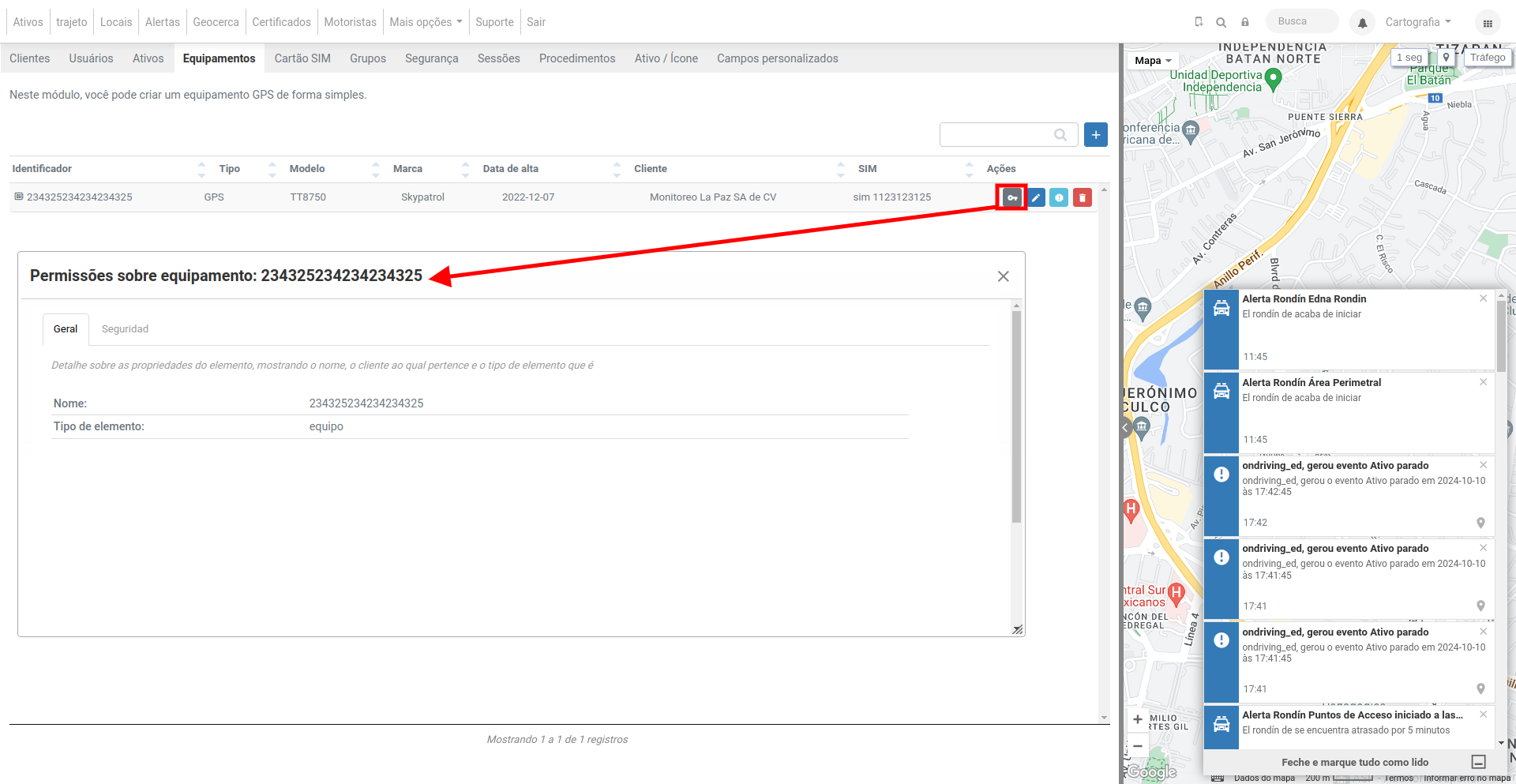Click the add-device icon in the top bar
This screenshot has width=1516, height=784.
click(1199, 22)
